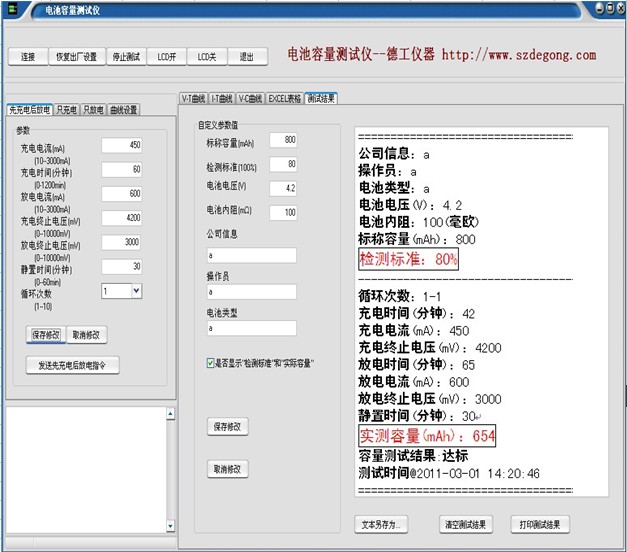627x552 pixels.
Task: Switch to 先充电后放电 tab
Action: click(x=30, y=110)
